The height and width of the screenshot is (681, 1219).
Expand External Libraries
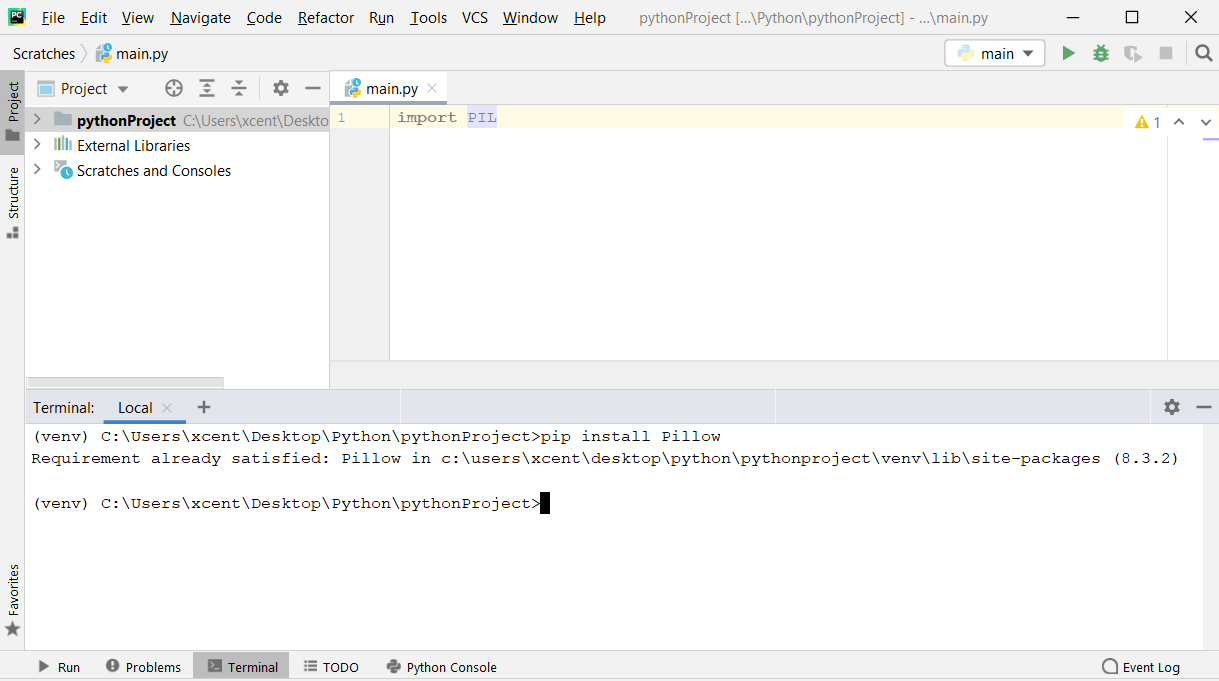[36, 145]
